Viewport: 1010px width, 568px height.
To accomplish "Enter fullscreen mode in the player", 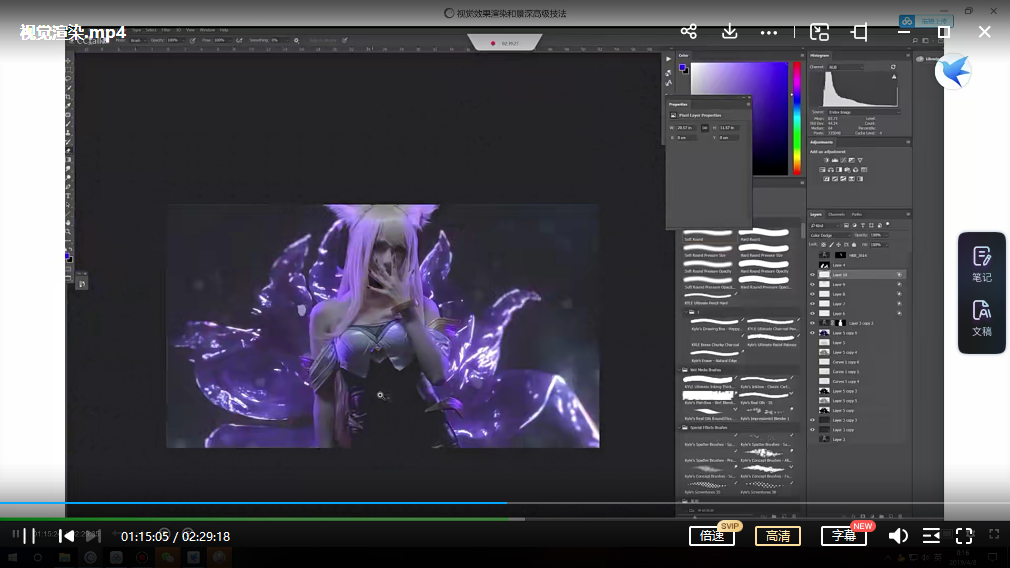I will [x=964, y=536].
